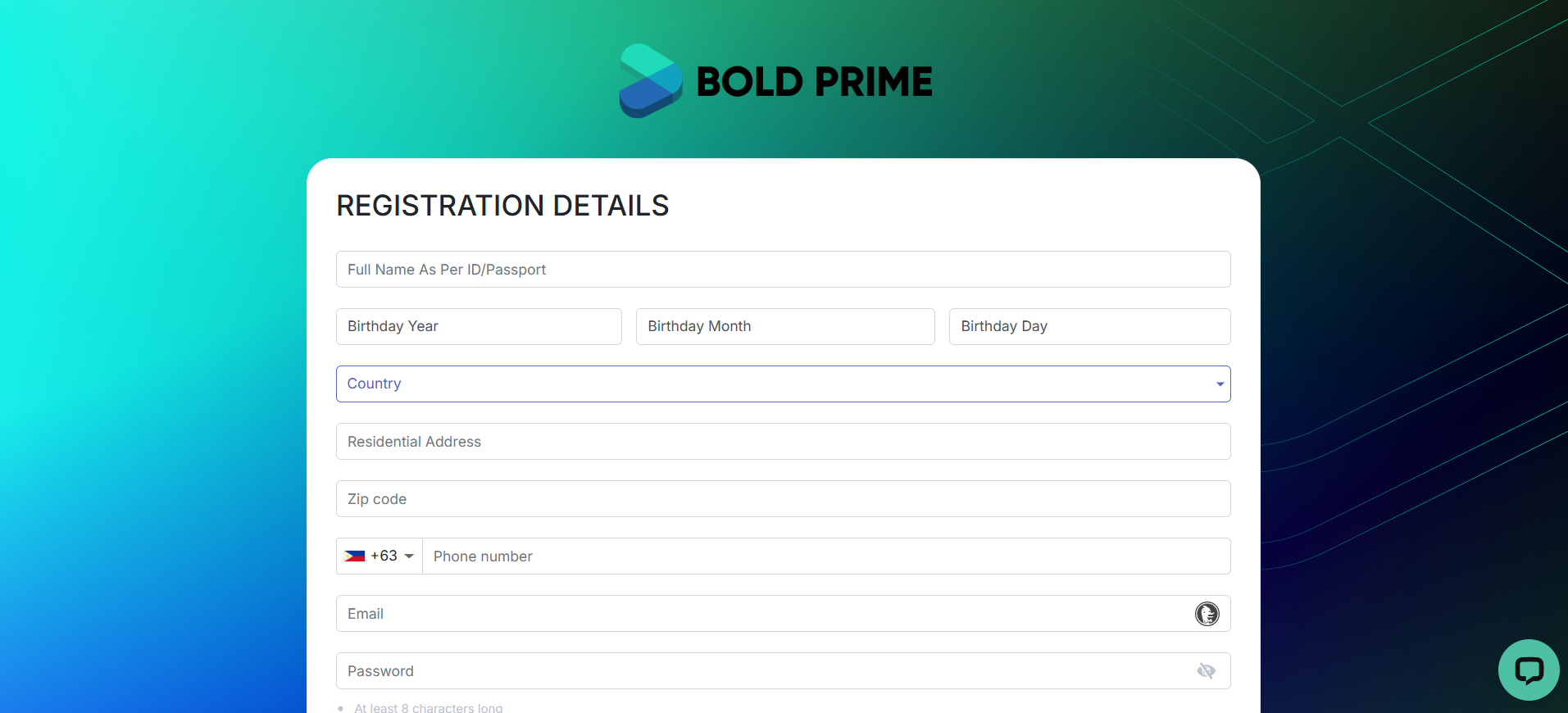This screenshot has height=713, width=1568.
Task: Click the Registration Details heading
Action: 502,205
